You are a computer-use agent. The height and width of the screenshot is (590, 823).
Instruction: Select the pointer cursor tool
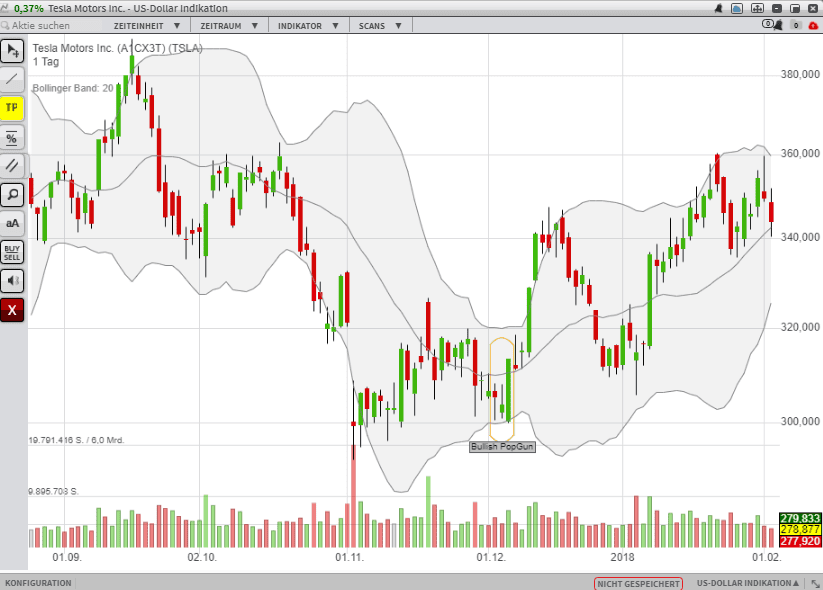click(12, 49)
